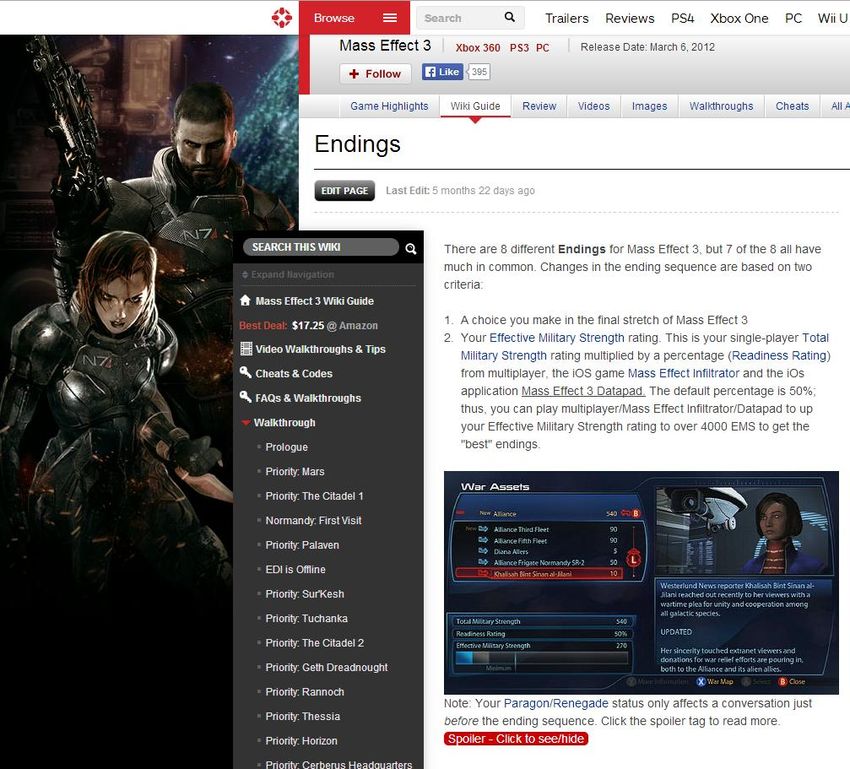850x769 pixels.
Task: Expand the wiki navigation
Action: (288, 275)
